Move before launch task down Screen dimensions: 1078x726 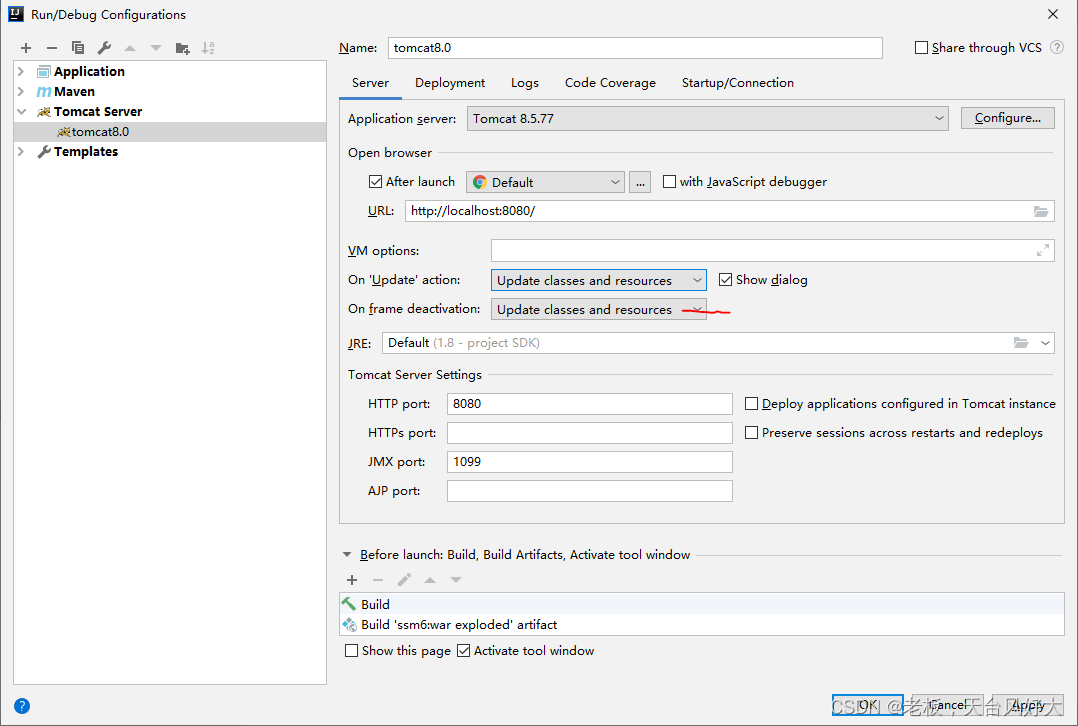tap(456, 580)
